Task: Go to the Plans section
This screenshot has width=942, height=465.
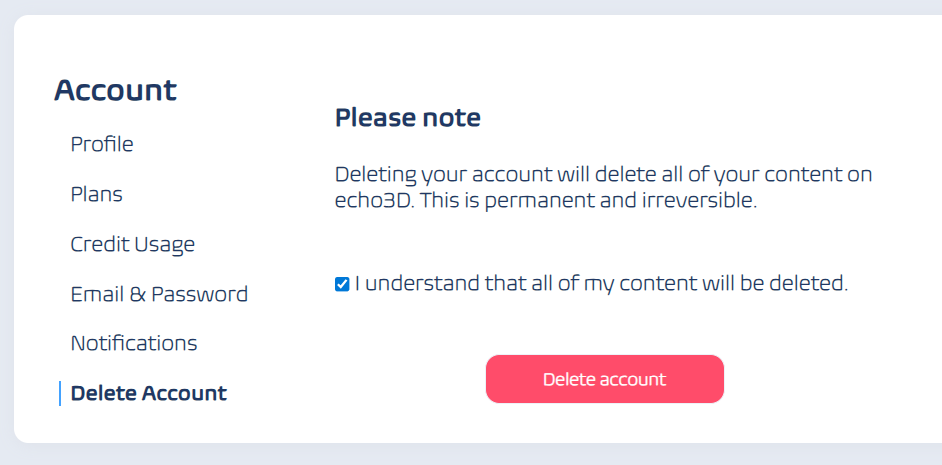Action: pos(97,194)
